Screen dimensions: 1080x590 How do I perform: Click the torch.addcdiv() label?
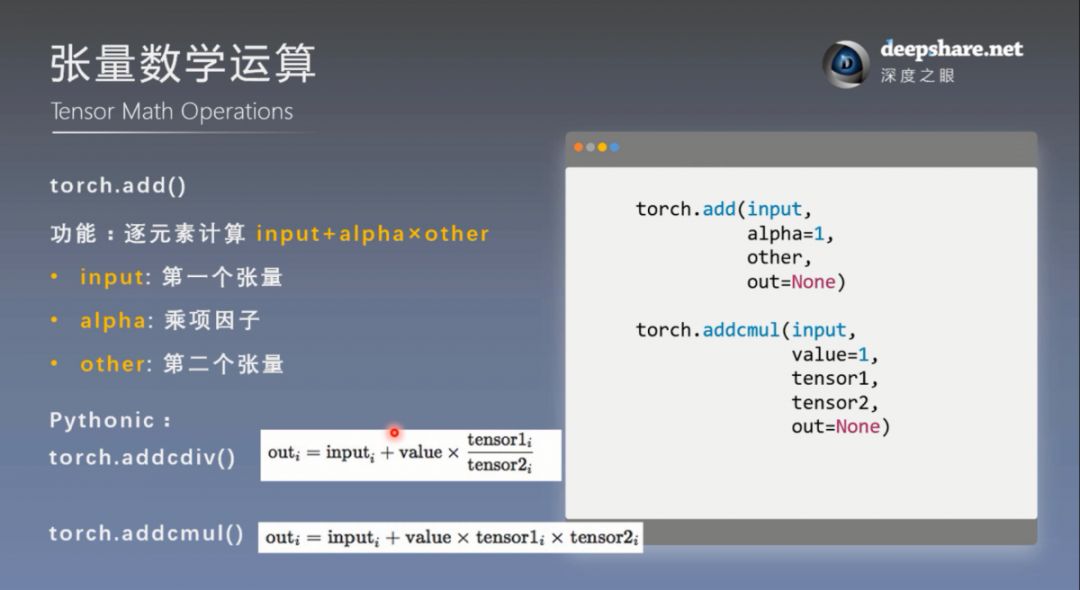pos(142,459)
